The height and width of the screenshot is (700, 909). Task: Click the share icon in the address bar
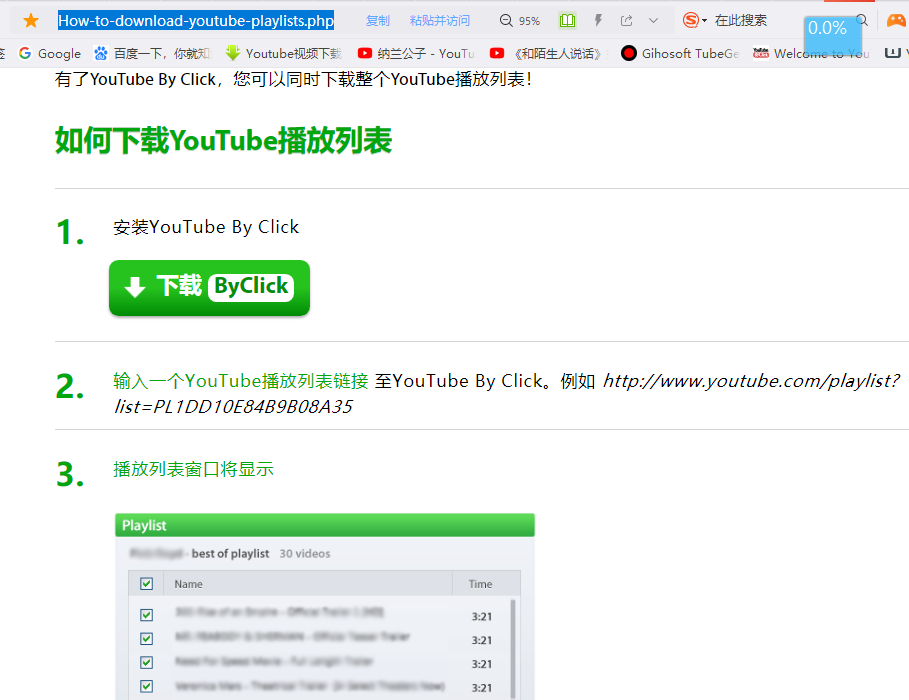point(627,21)
